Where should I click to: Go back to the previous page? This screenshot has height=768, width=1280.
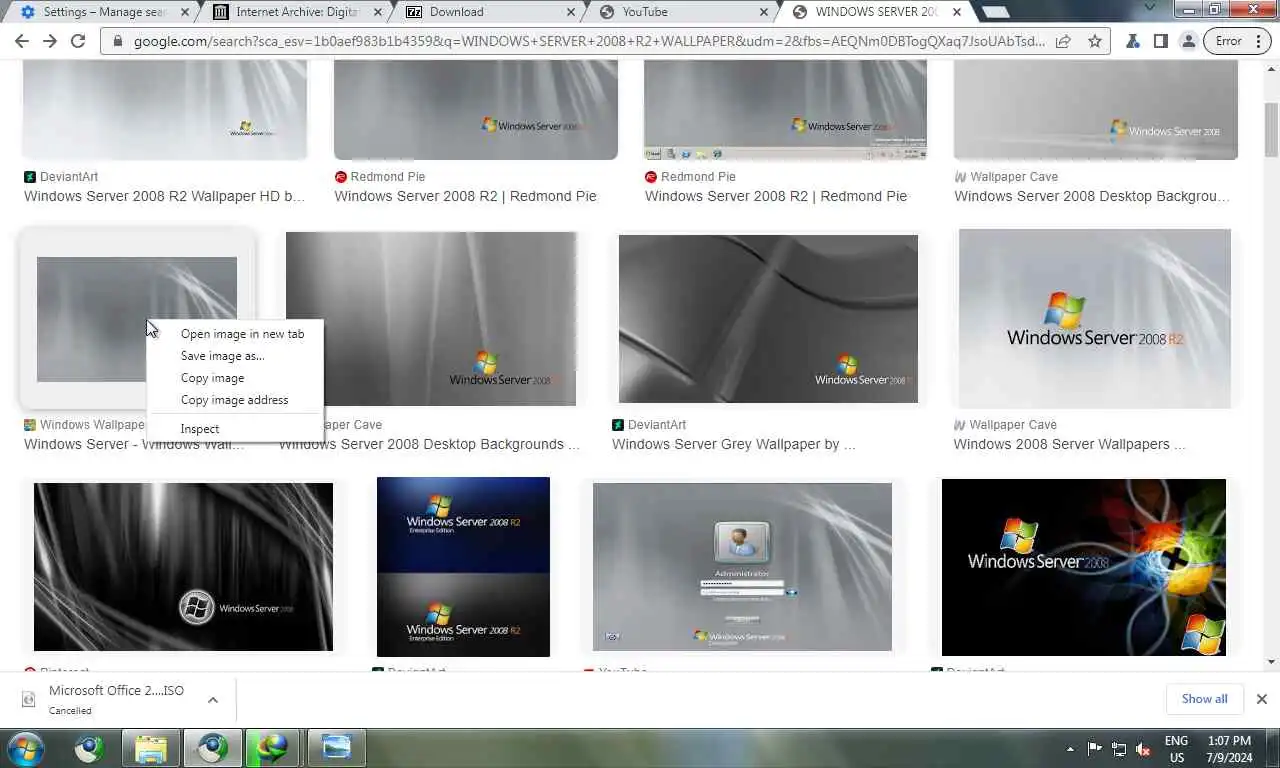(x=22, y=41)
